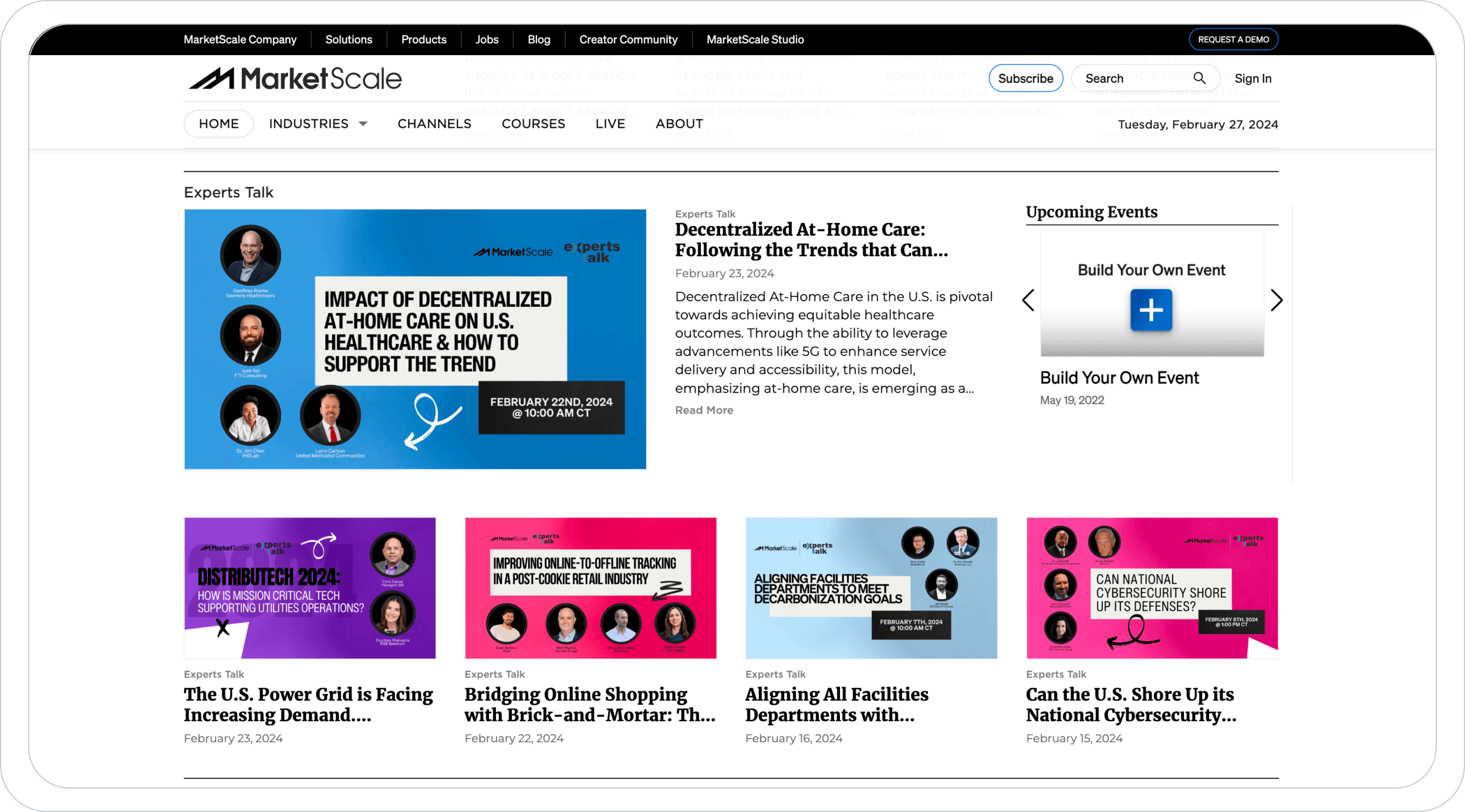Click the Sign In link
The width and height of the screenshot is (1465, 812).
(1253, 78)
